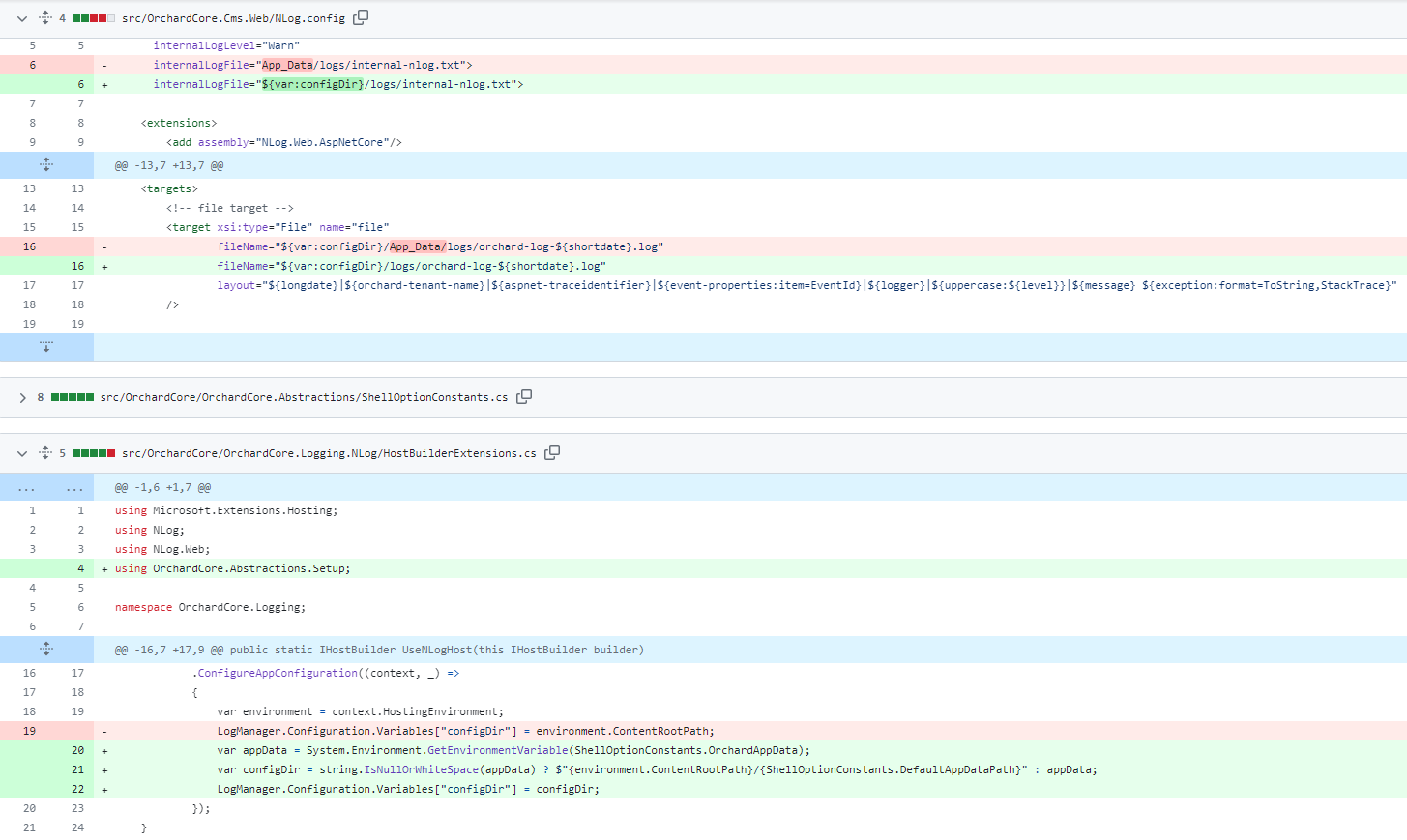Expand hidden lines before UseNLogHost hunk
This screenshot has height=840, width=1407.
(x=46, y=650)
